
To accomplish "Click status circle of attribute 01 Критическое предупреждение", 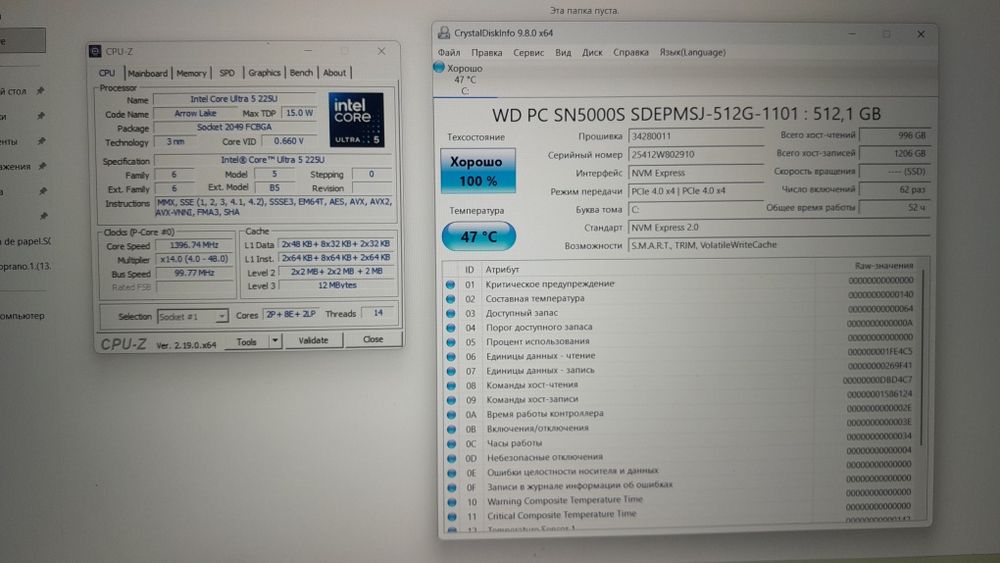I will click(450, 284).
